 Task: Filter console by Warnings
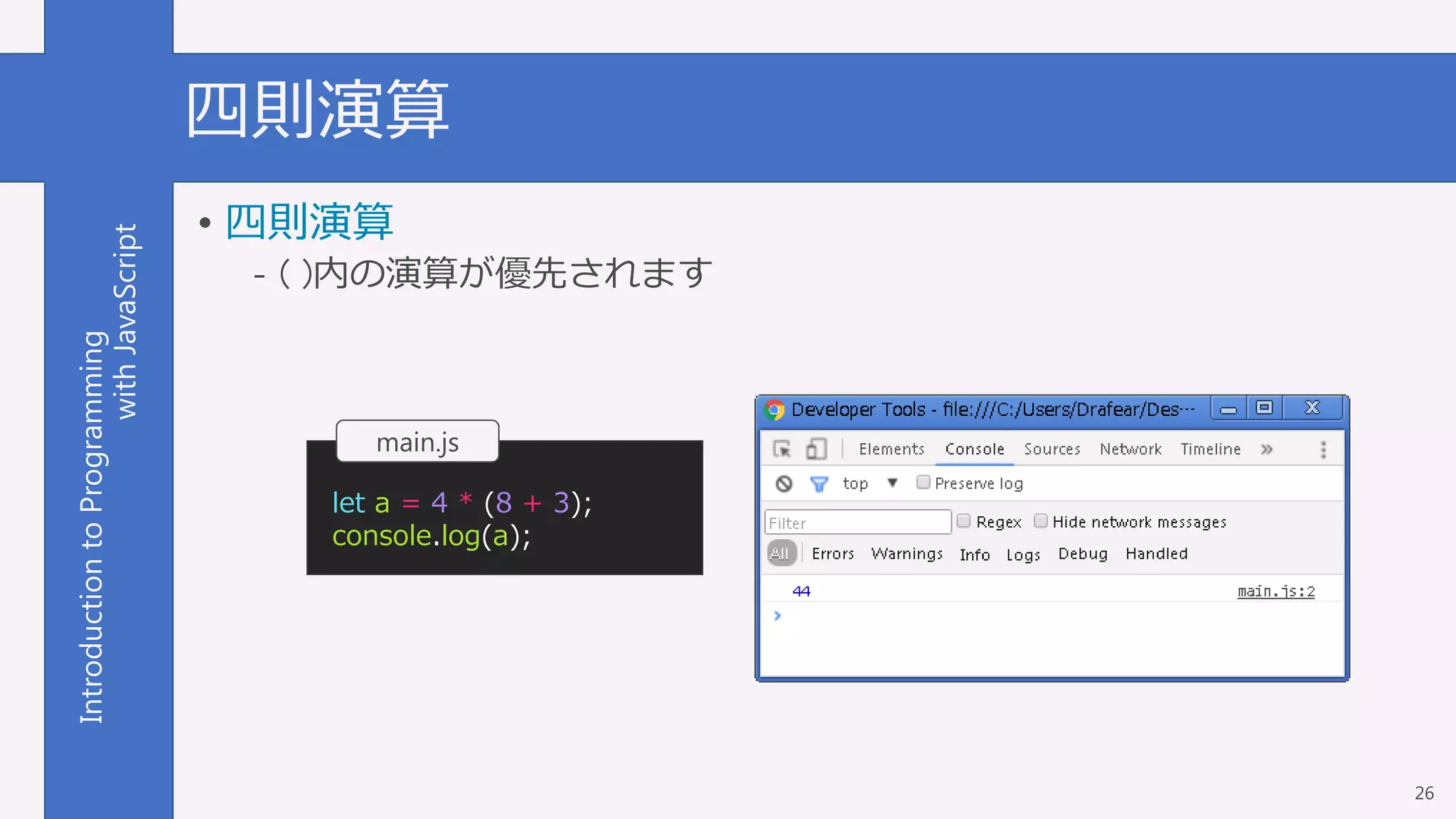907,554
